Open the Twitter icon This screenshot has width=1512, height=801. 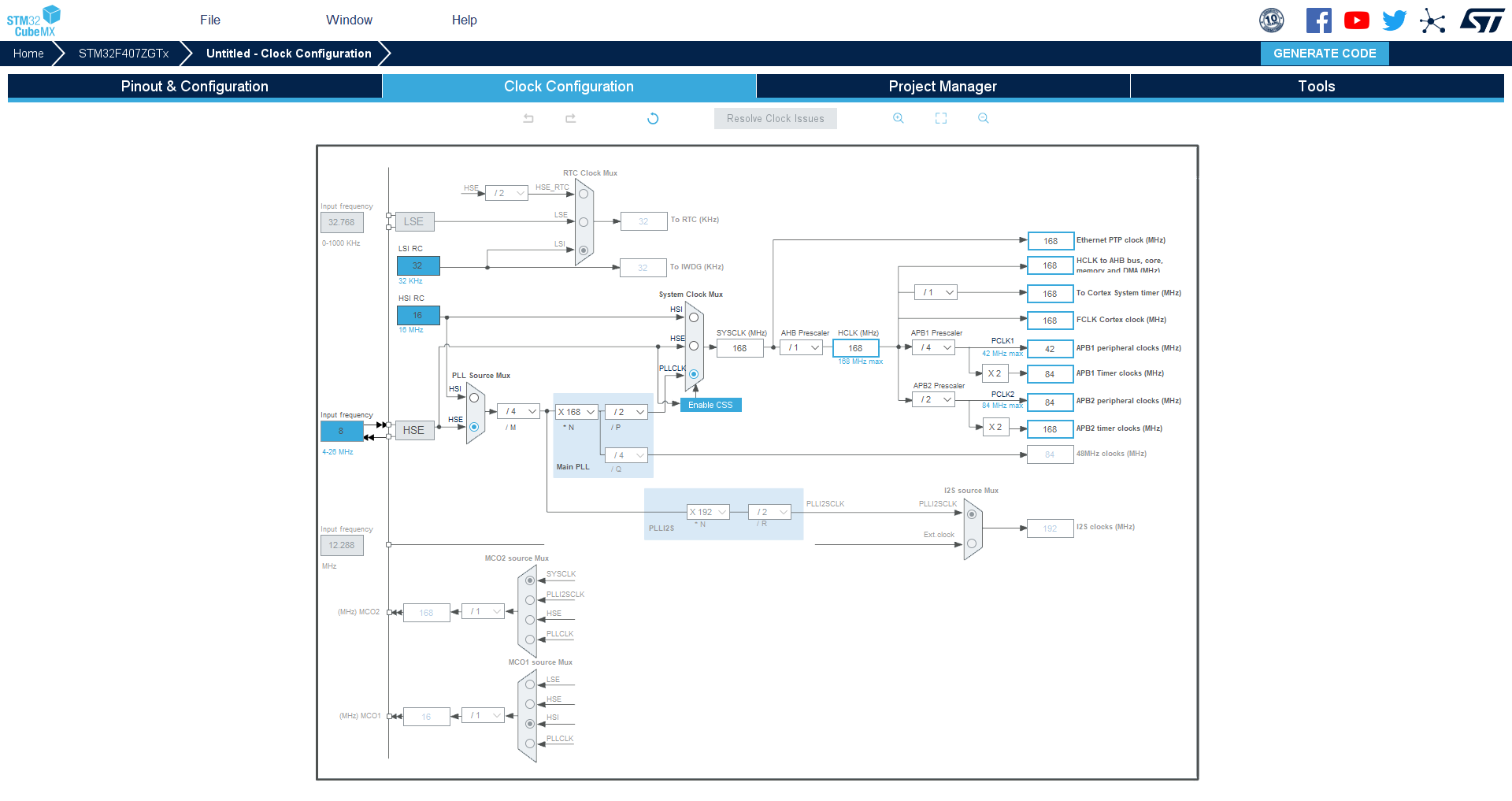coord(1395,20)
